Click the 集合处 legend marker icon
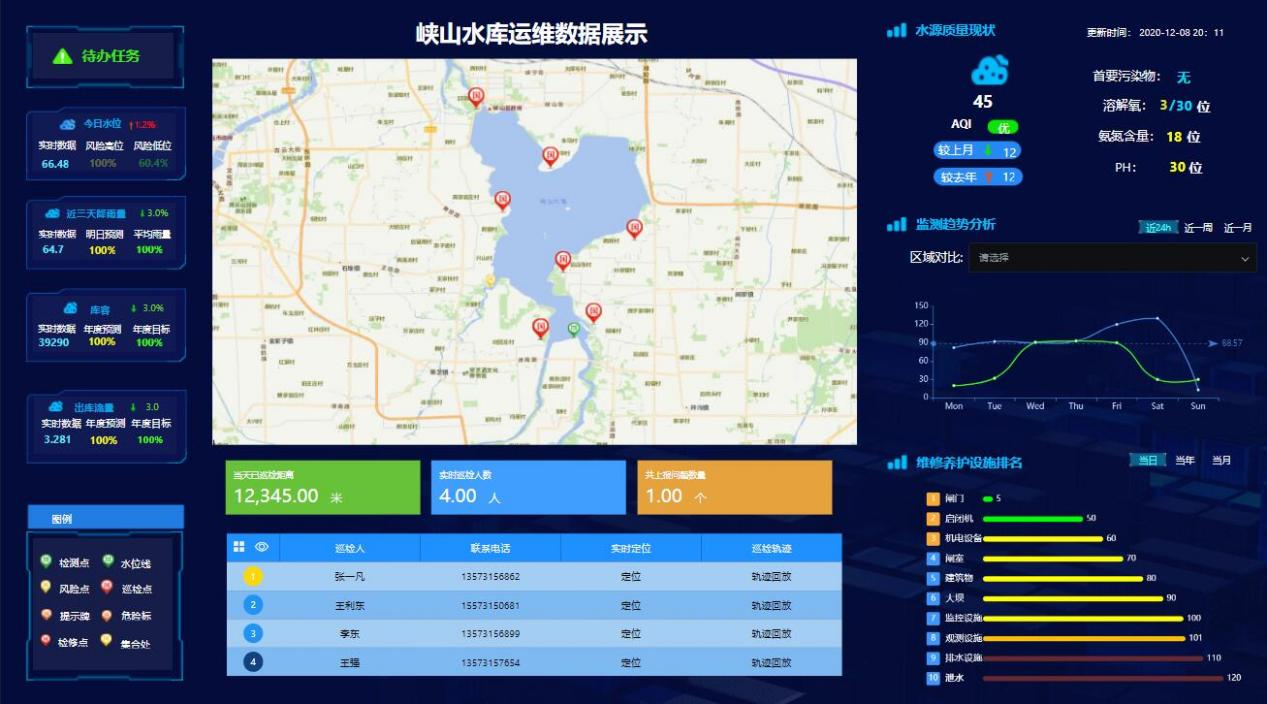The width and height of the screenshot is (1267, 704). 106,641
